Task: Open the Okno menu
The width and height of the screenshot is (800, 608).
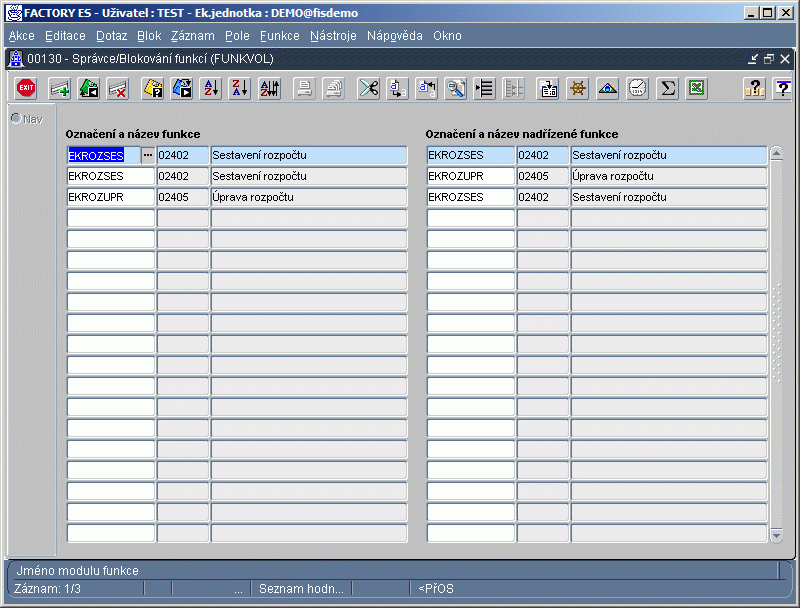Action: pos(447,36)
